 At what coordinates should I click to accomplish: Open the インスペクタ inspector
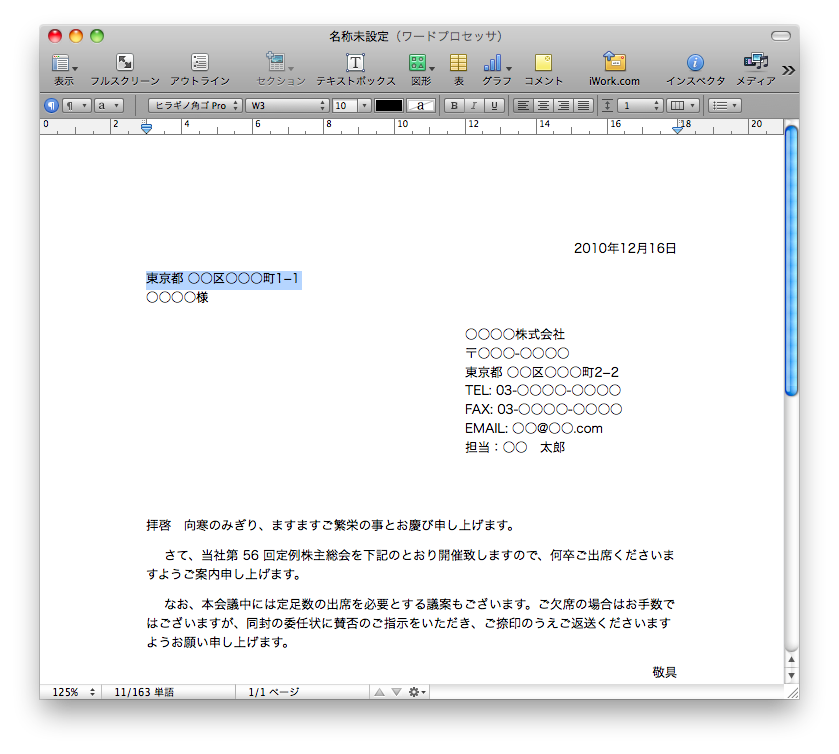point(695,63)
